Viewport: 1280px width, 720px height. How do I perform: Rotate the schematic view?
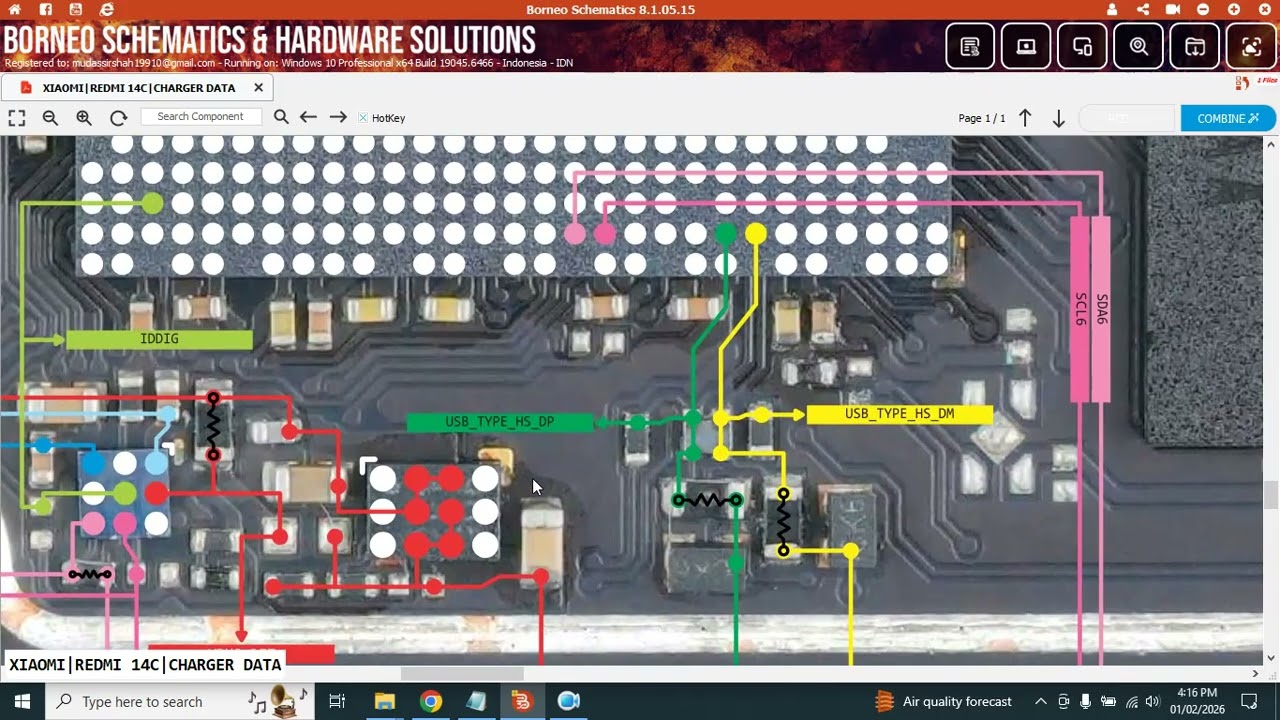(x=118, y=117)
